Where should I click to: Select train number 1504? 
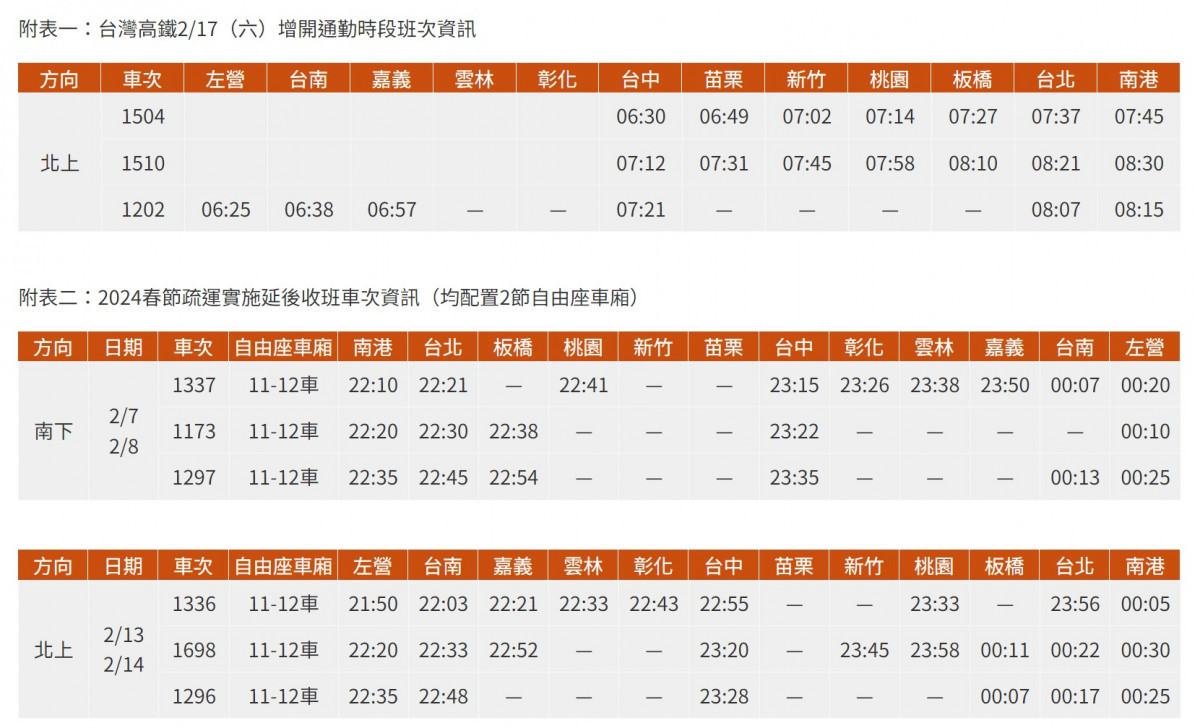[142, 117]
